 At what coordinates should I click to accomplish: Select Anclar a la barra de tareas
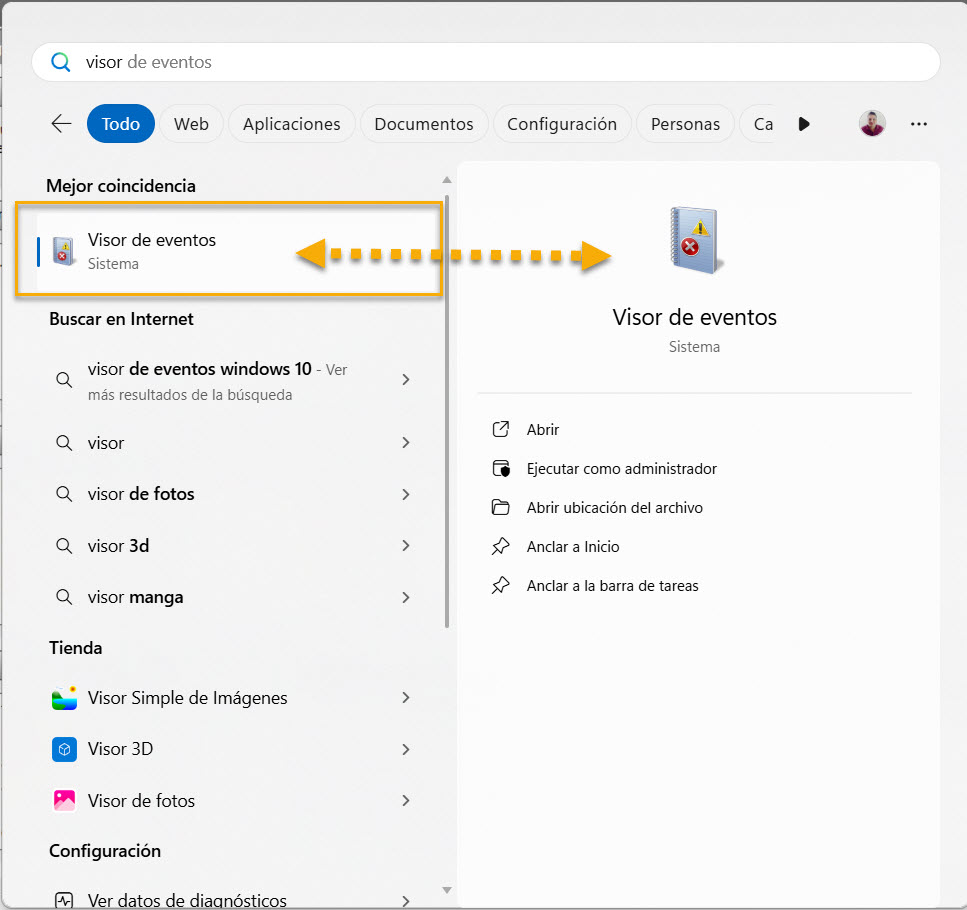coord(612,586)
